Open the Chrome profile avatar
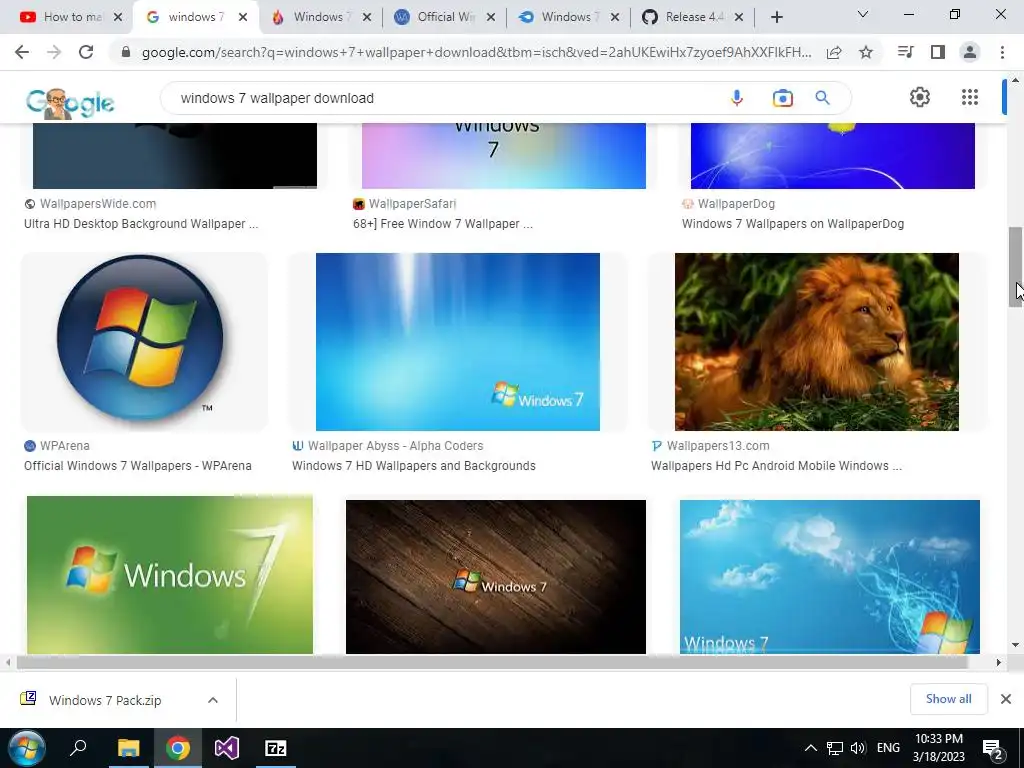 970,52
